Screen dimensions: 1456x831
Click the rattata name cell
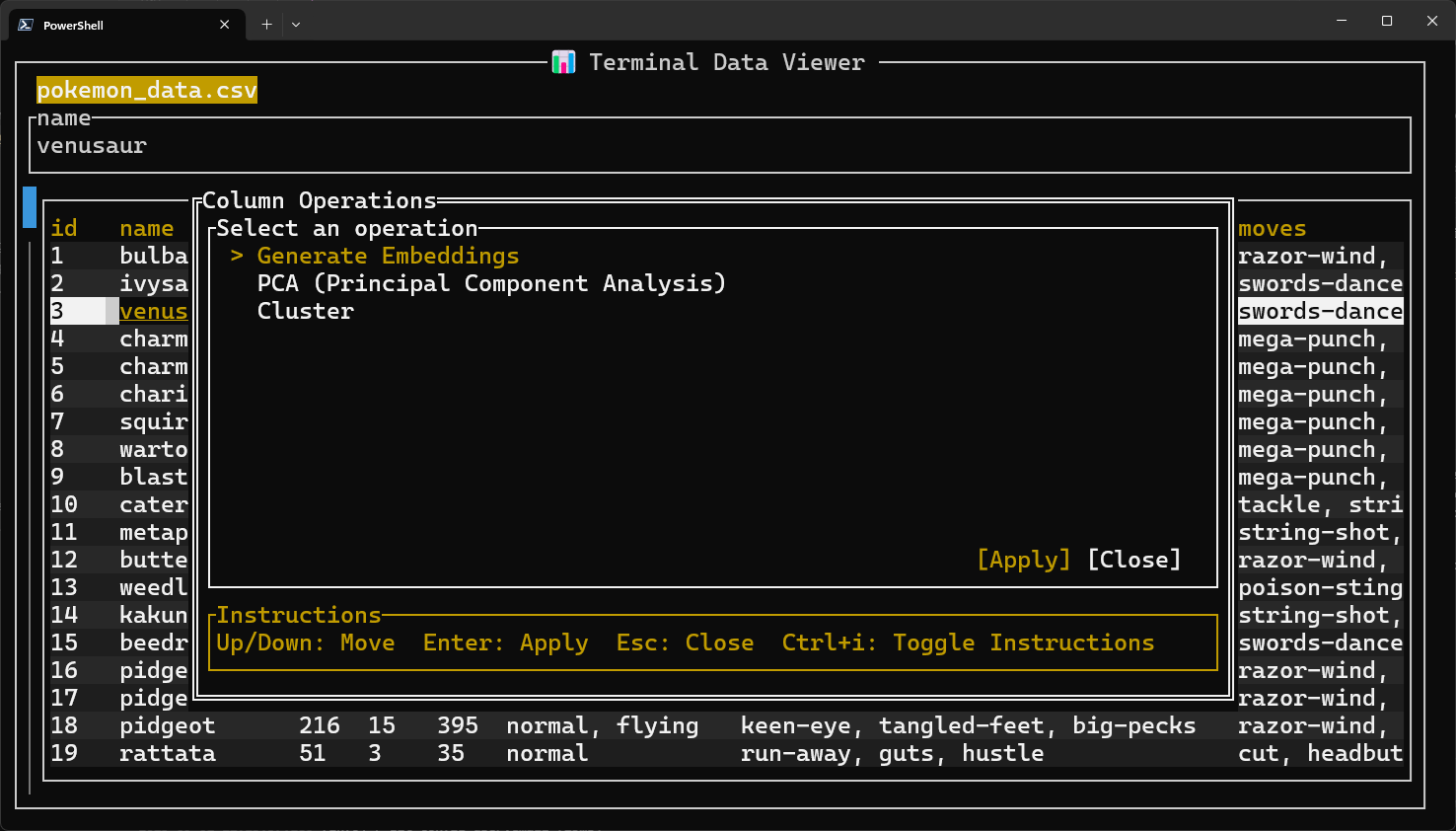(168, 753)
